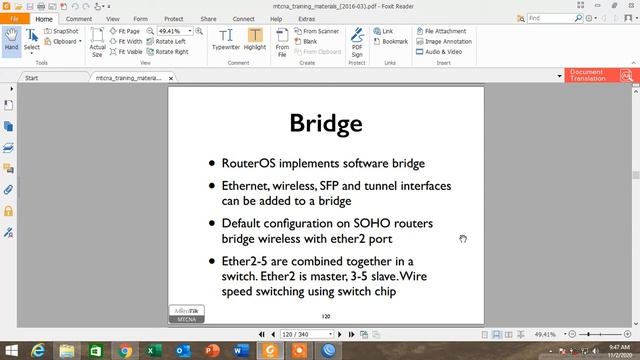The height and width of the screenshot is (360, 640).
Task: Go to the next page
Action: pos(340,334)
